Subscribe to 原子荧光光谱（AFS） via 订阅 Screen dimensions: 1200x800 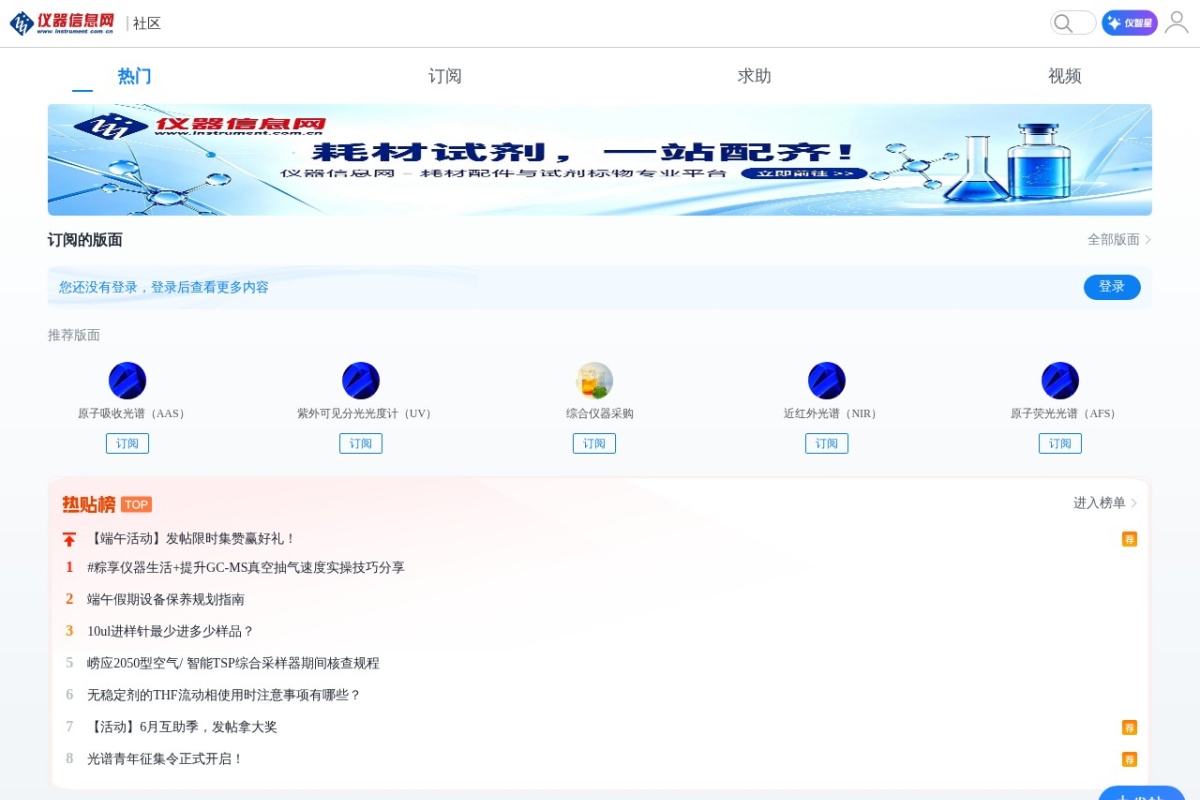1060,443
